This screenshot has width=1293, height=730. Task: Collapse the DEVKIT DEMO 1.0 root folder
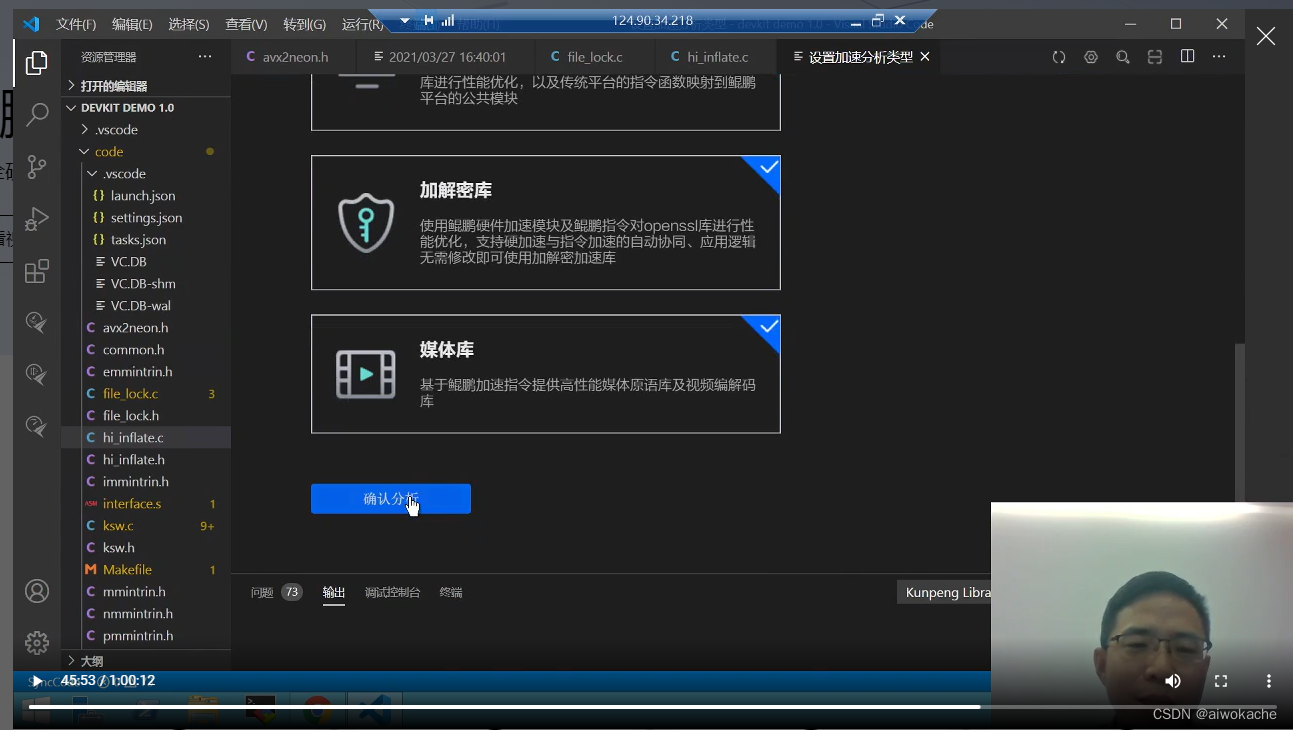pos(146,107)
